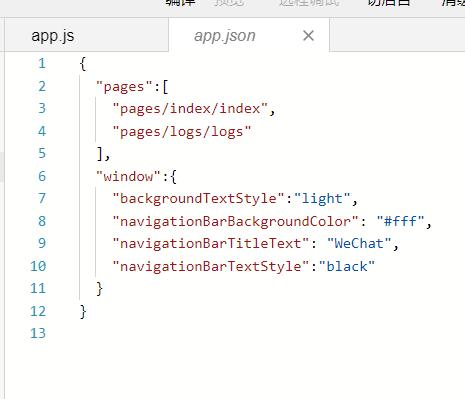
Task: Click "pages/index/index" string
Action: click(190, 109)
